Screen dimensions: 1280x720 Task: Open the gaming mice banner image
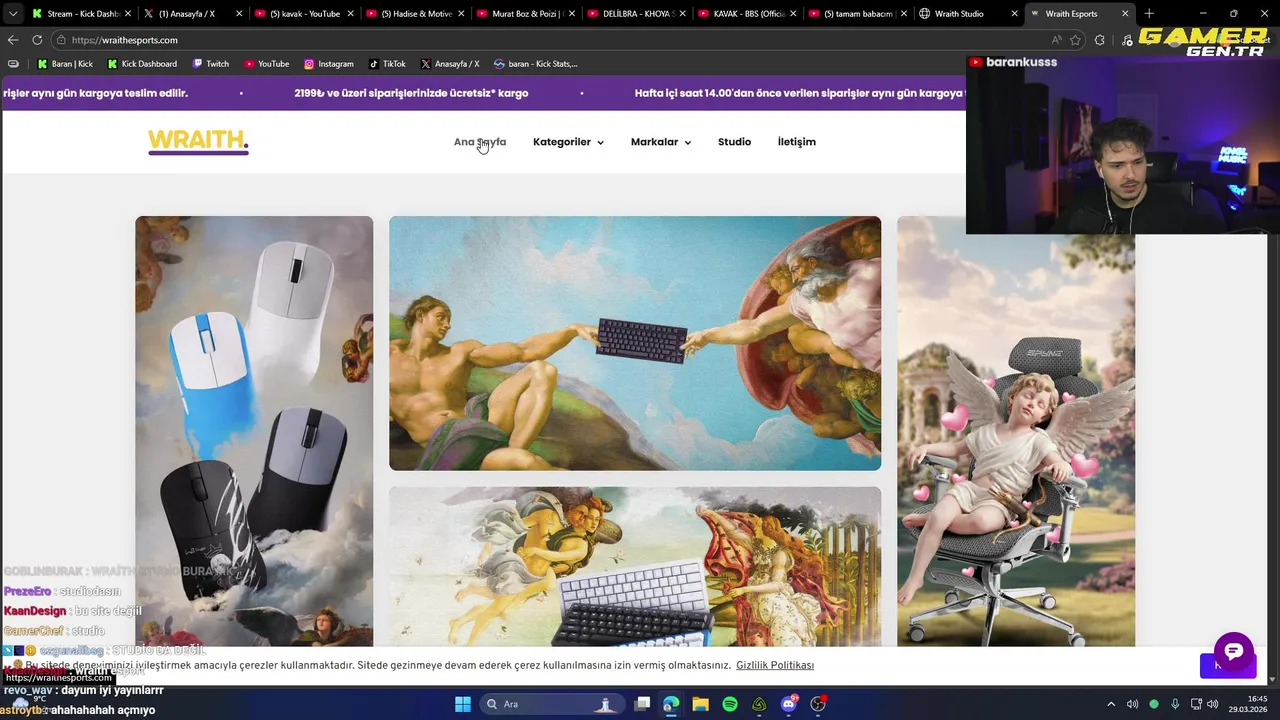pyautogui.click(x=254, y=431)
